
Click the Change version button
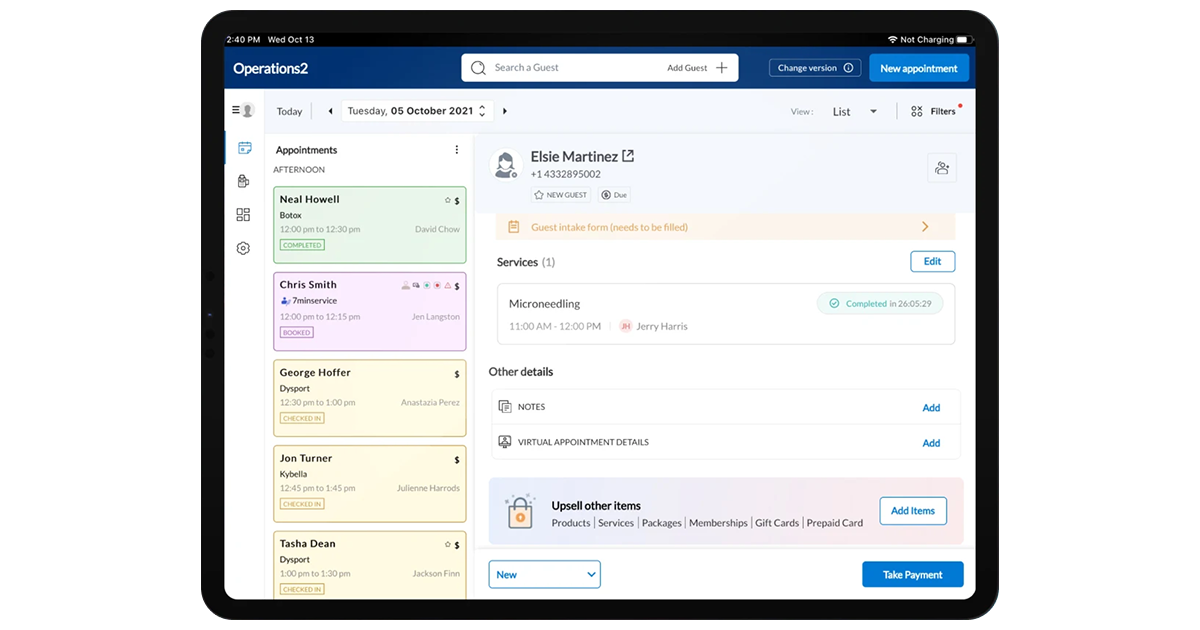815,68
